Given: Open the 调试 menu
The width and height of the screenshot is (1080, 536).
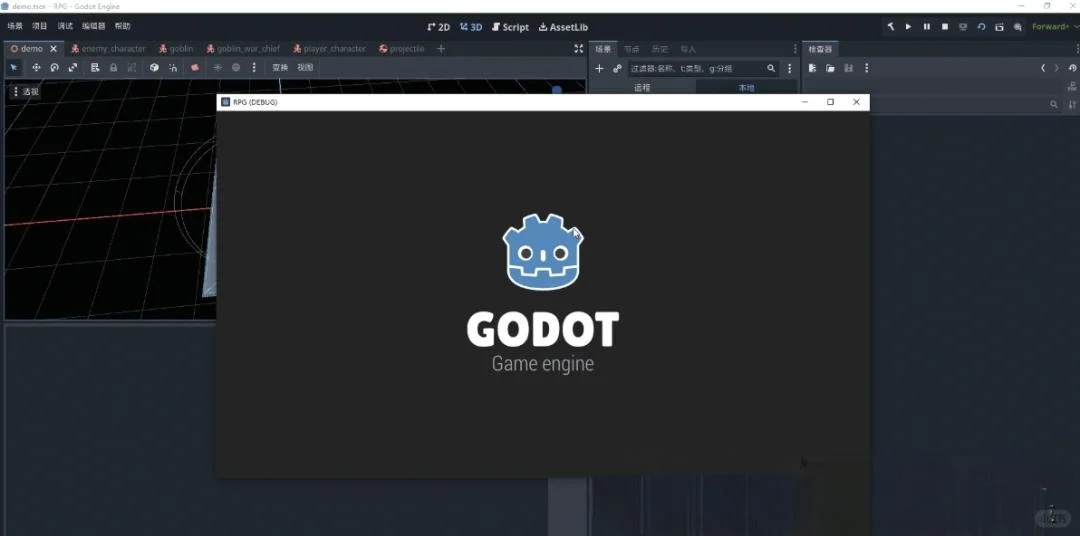Looking at the screenshot, I should click(65, 26).
